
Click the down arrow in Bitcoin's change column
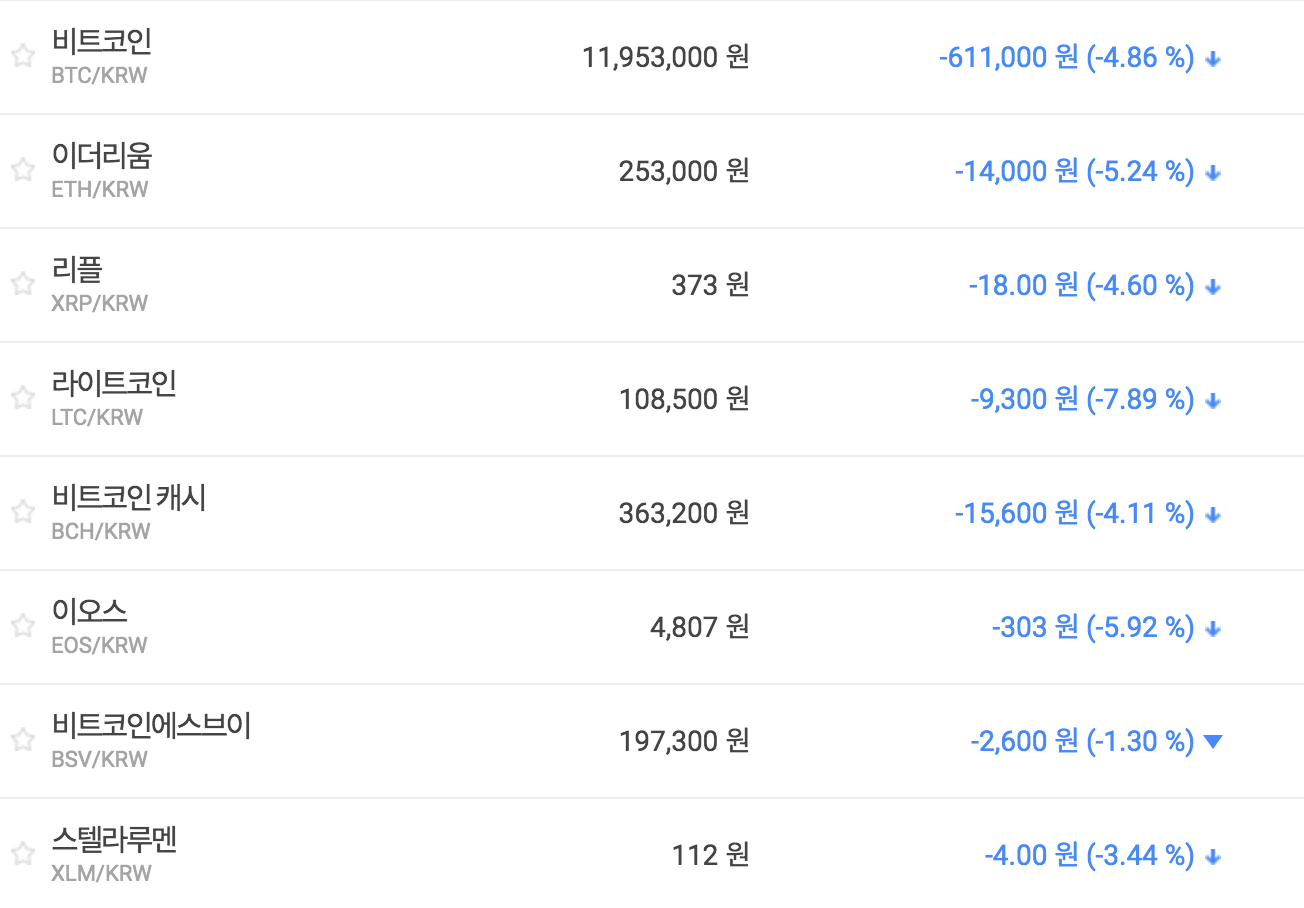click(1214, 59)
